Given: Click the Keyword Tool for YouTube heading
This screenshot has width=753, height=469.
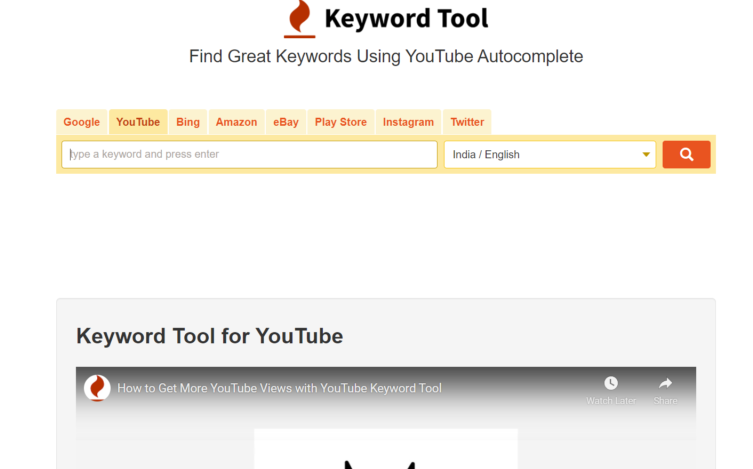Looking at the screenshot, I should [x=210, y=336].
